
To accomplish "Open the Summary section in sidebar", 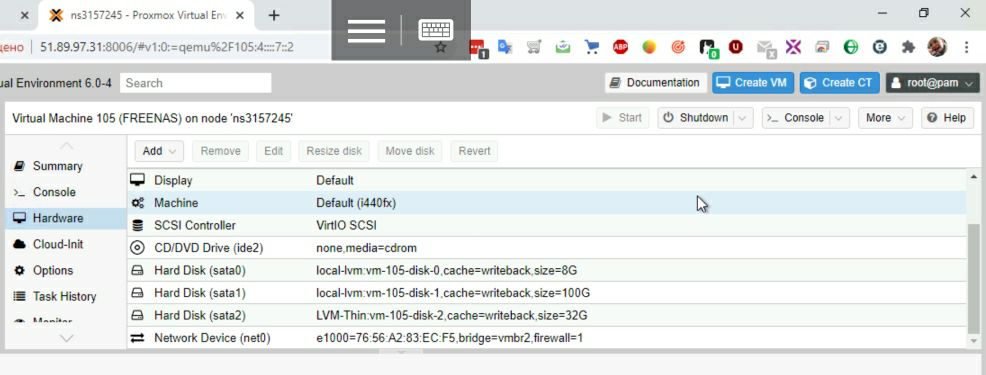I will click(x=57, y=166).
